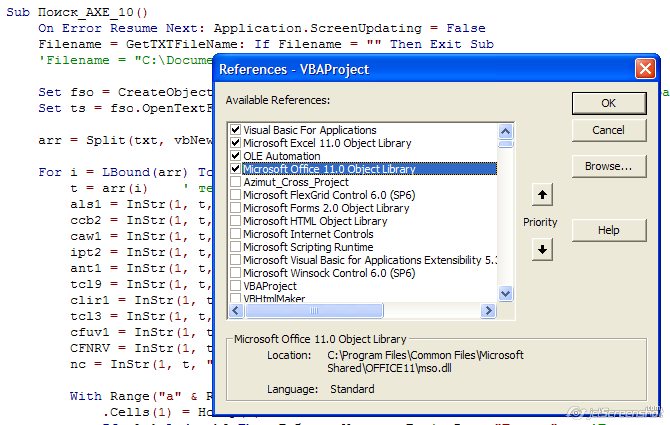Image resolution: width=670 pixels, height=425 pixels.
Task: Uncheck Microsoft Excel 11.0 Object Library
Action: pyautogui.click(x=235, y=143)
